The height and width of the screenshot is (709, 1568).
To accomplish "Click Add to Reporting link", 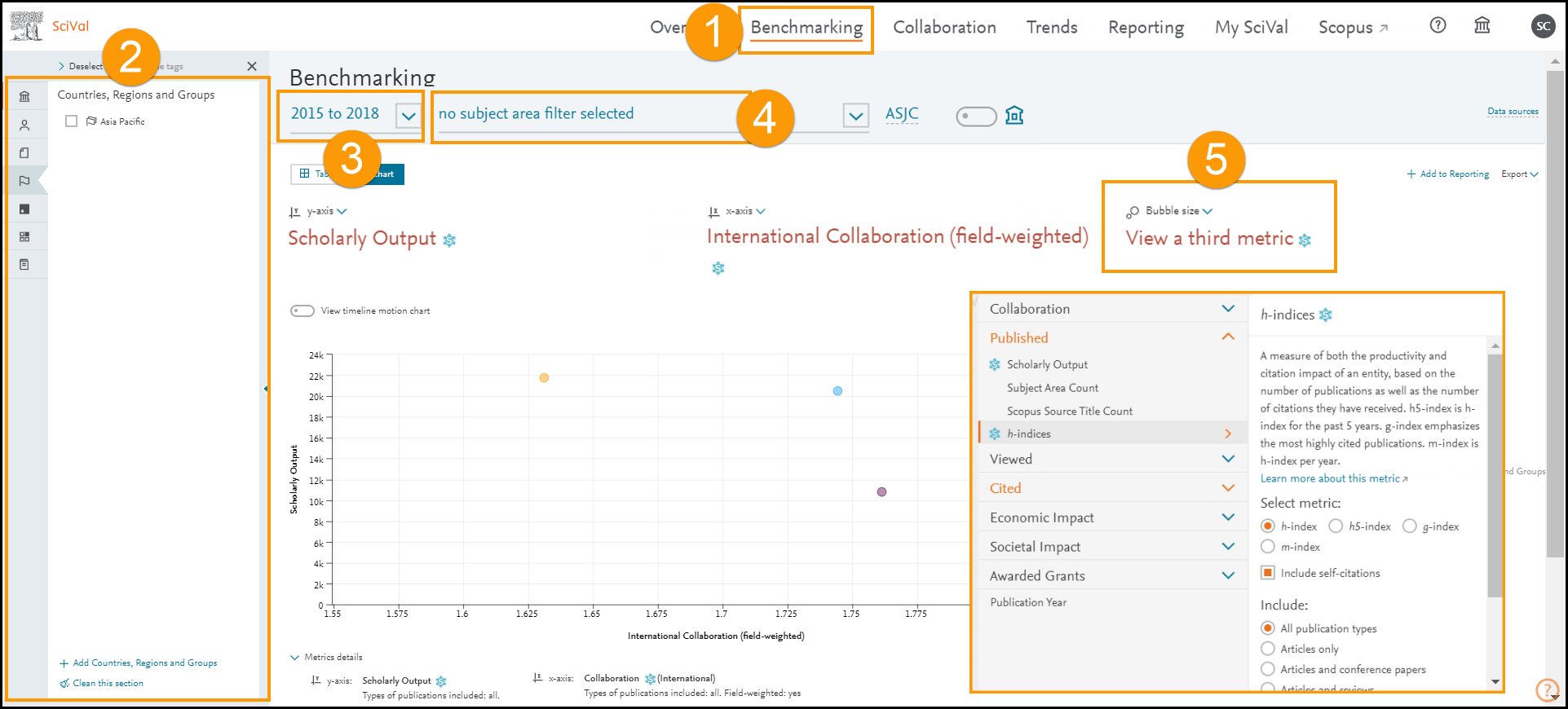I will [x=1448, y=174].
